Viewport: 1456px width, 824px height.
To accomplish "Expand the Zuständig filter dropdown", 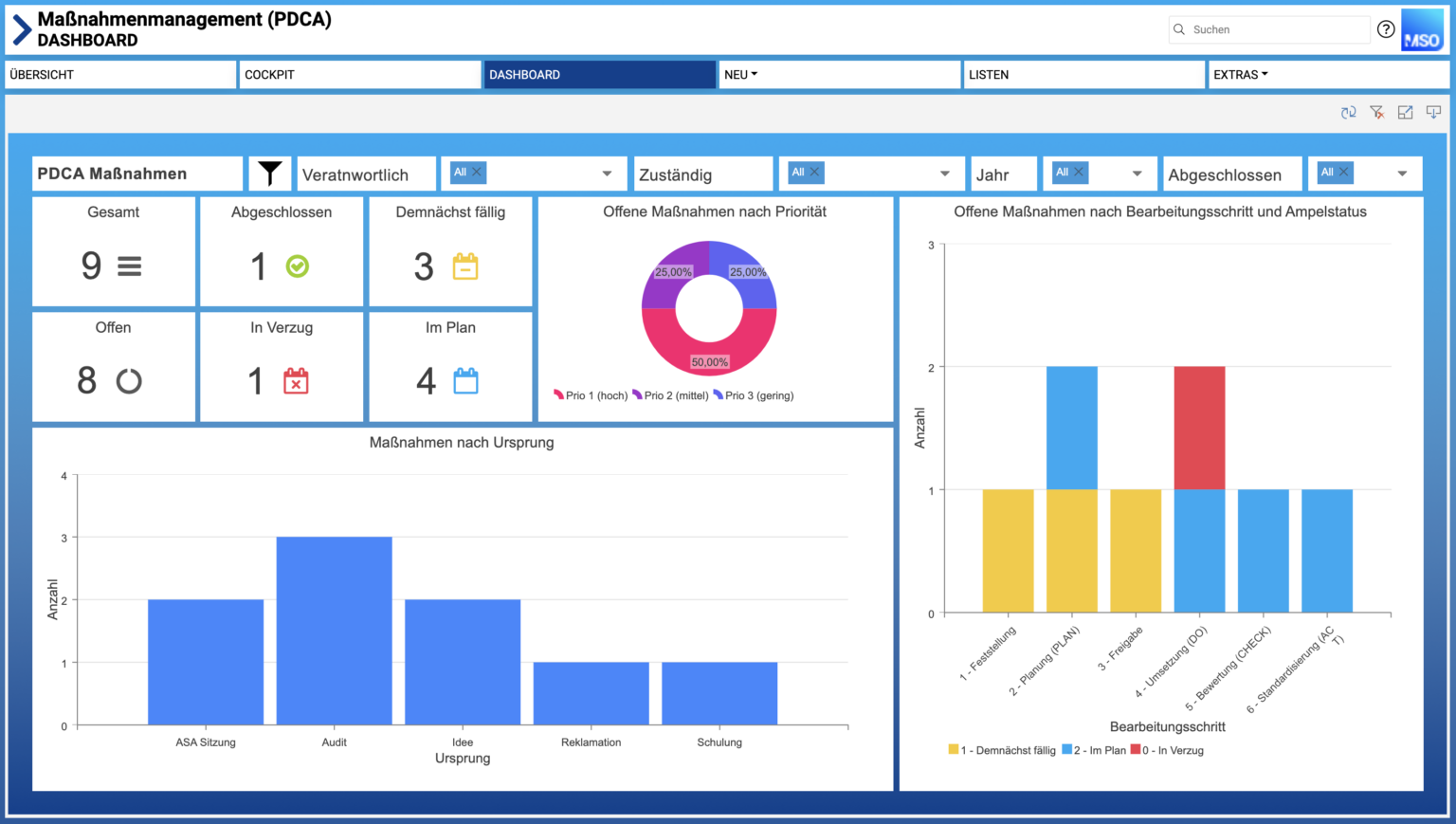I will [x=944, y=174].
